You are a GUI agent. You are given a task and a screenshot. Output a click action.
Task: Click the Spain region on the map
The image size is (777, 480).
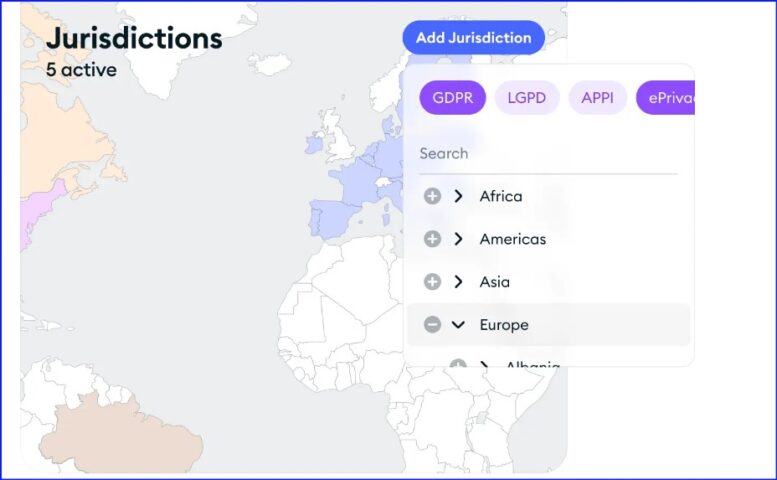[332, 218]
